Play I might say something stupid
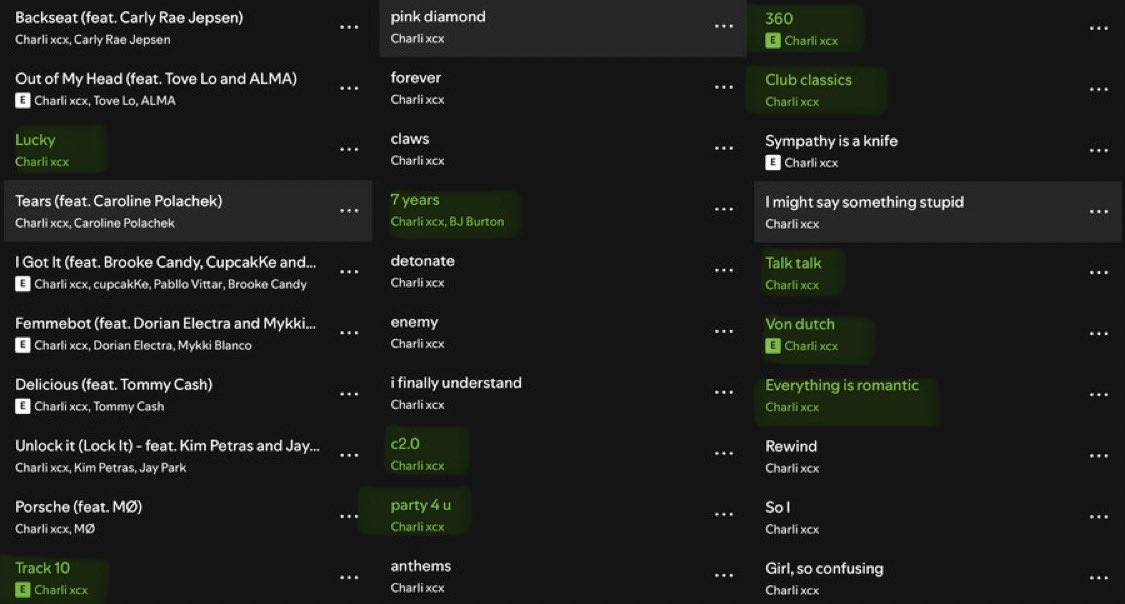 (864, 202)
